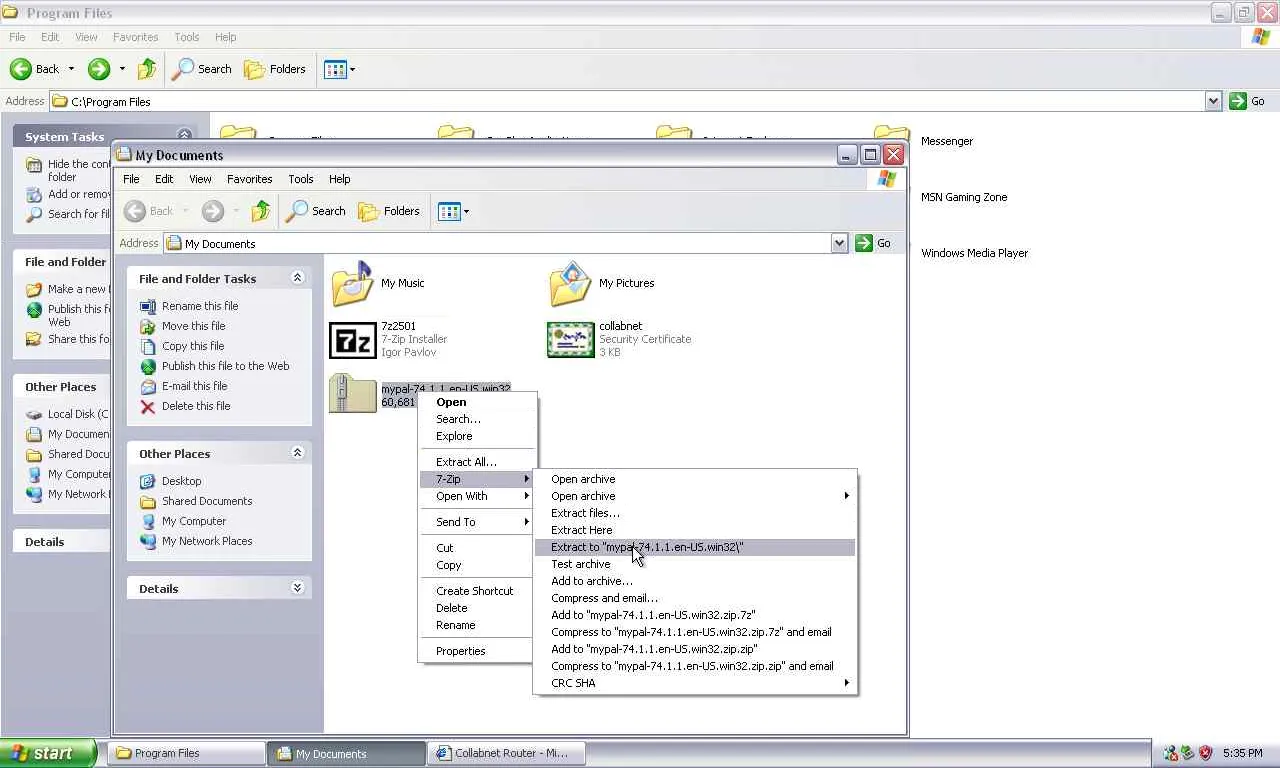Click Move this file link
The width and height of the screenshot is (1280, 768).
(x=194, y=326)
